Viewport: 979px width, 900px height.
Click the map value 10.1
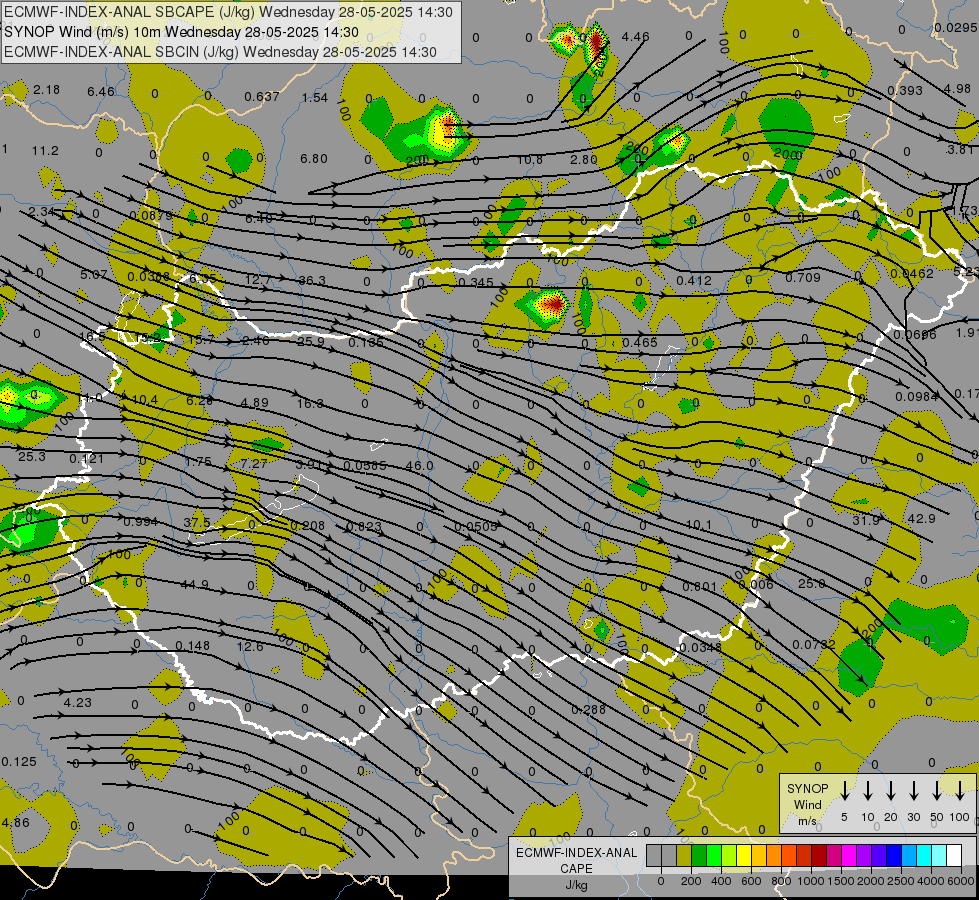coord(698,525)
